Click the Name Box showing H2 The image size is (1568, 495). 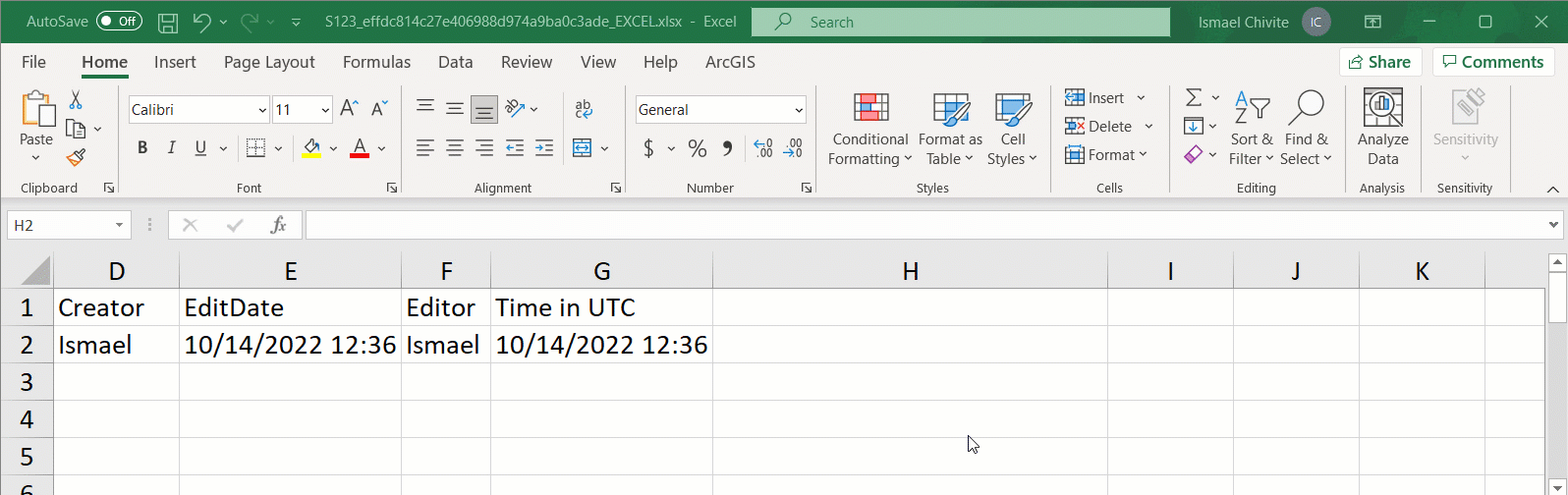click(61, 225)
